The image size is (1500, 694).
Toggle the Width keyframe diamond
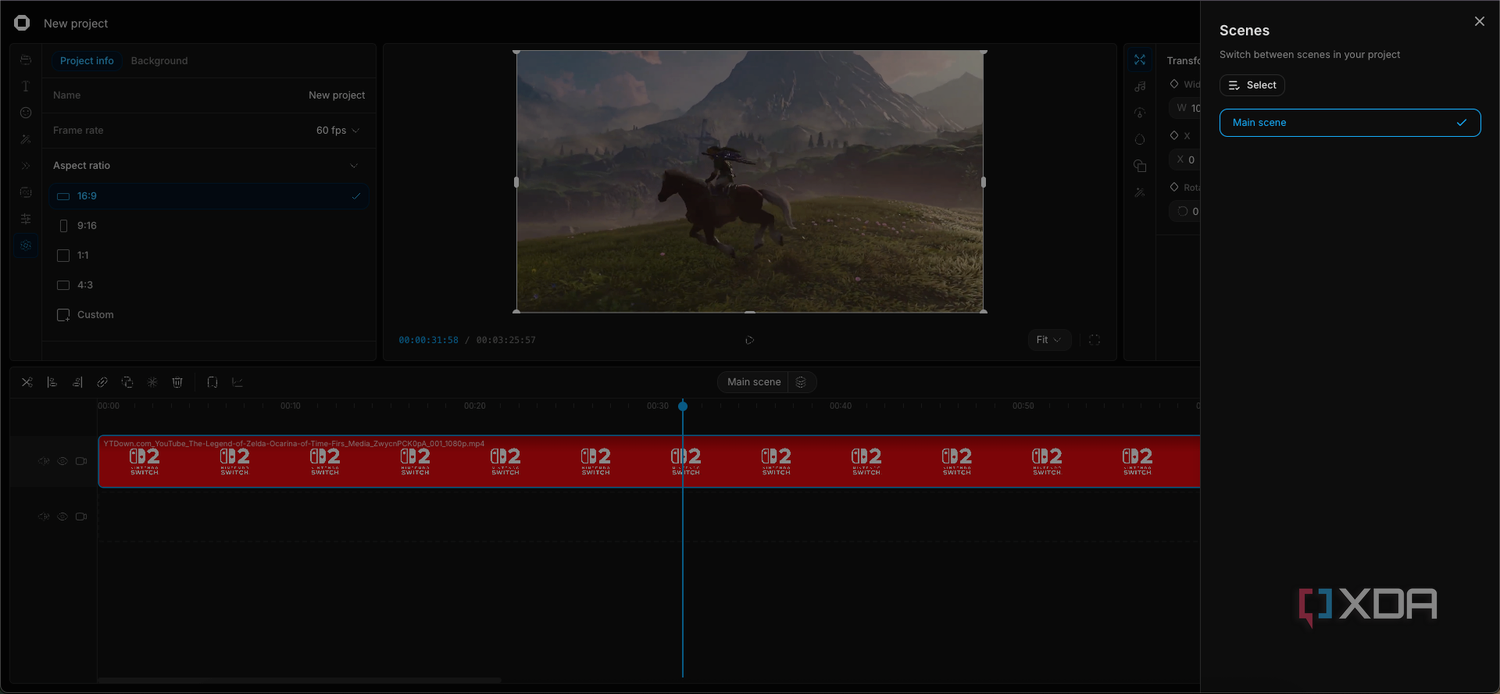point(1174,84)
